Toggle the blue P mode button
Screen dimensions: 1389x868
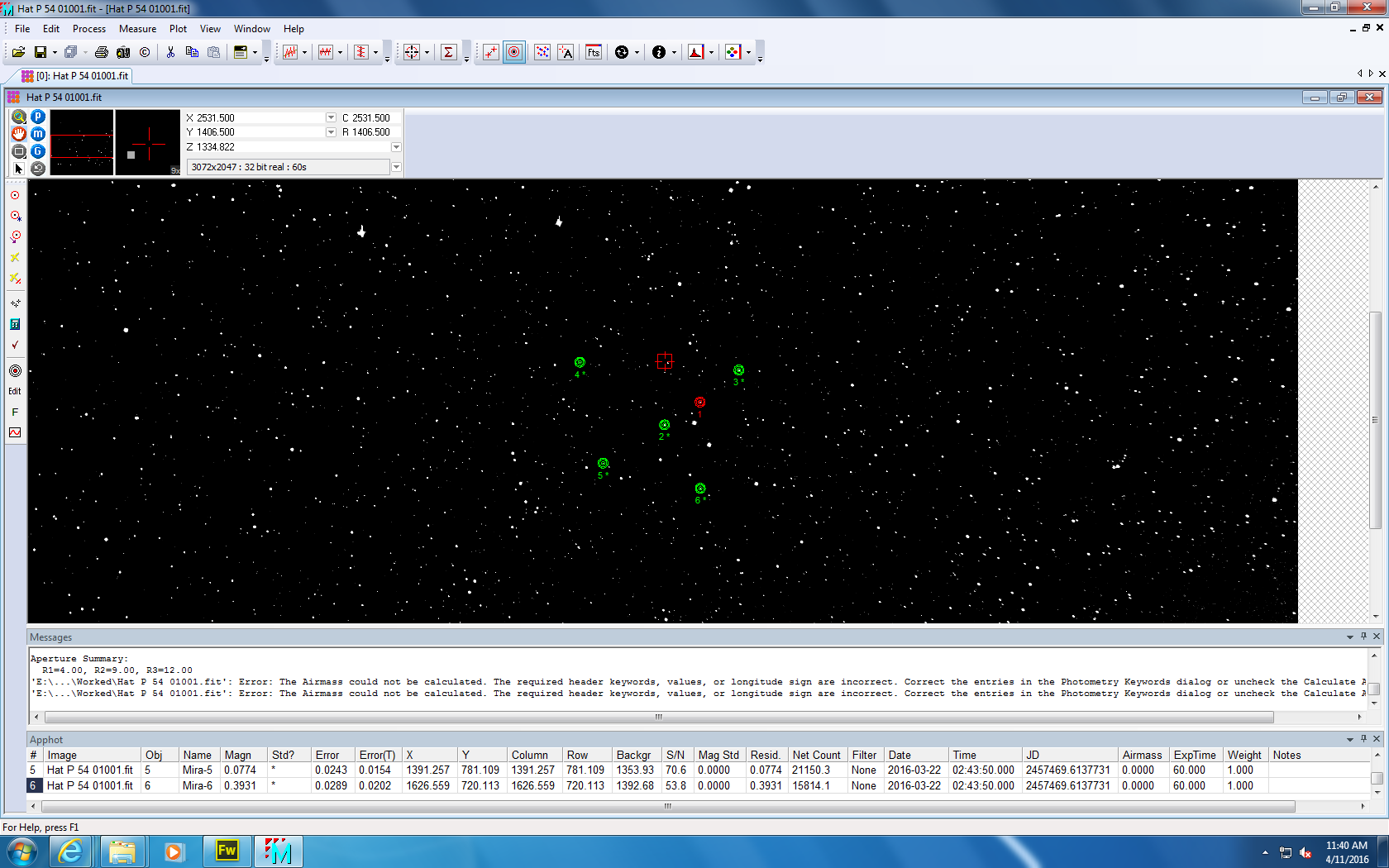[38, 117]
